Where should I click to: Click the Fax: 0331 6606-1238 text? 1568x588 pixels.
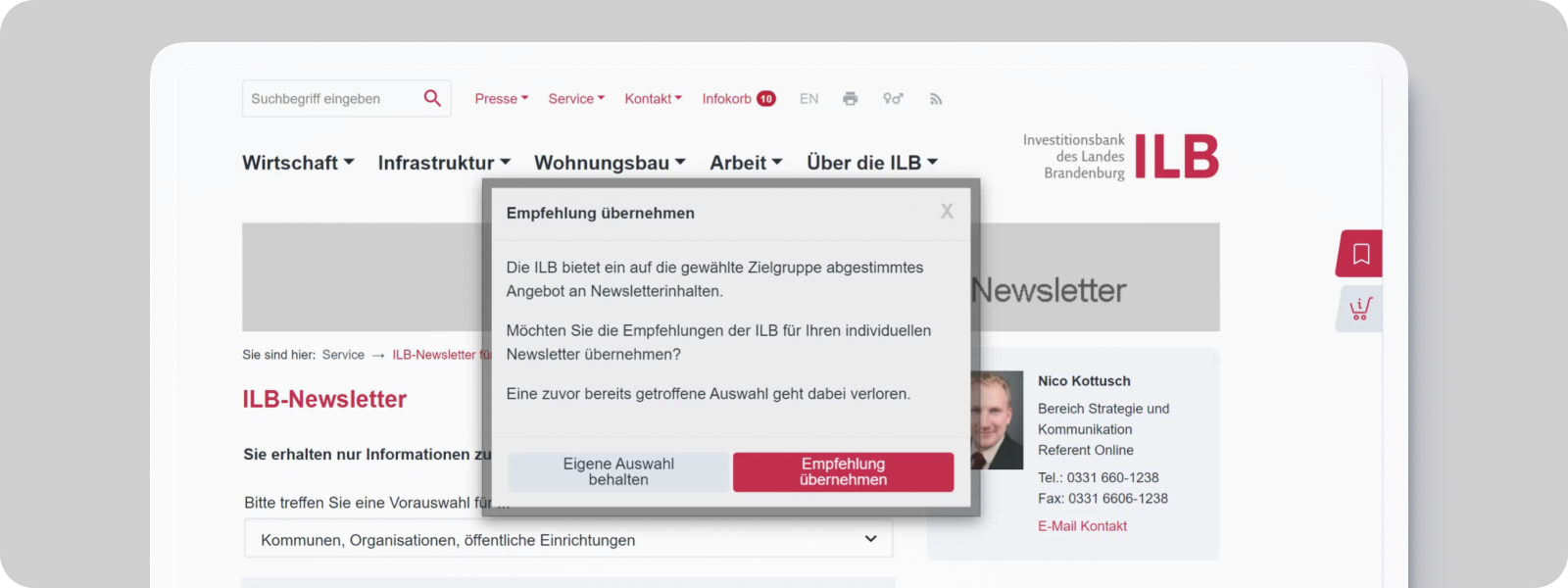(x=1102, y=498)
